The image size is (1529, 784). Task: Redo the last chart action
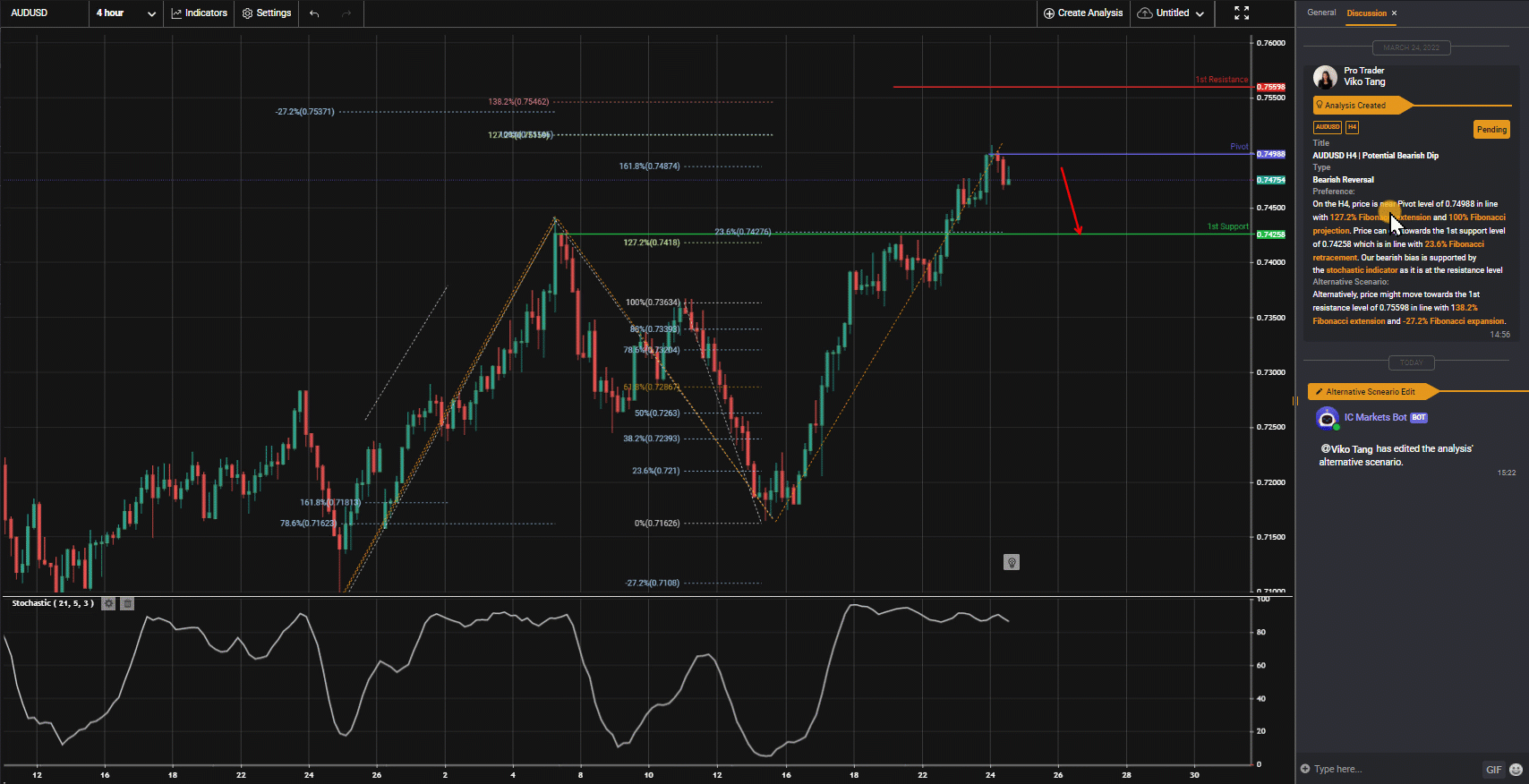click(346, 13)
